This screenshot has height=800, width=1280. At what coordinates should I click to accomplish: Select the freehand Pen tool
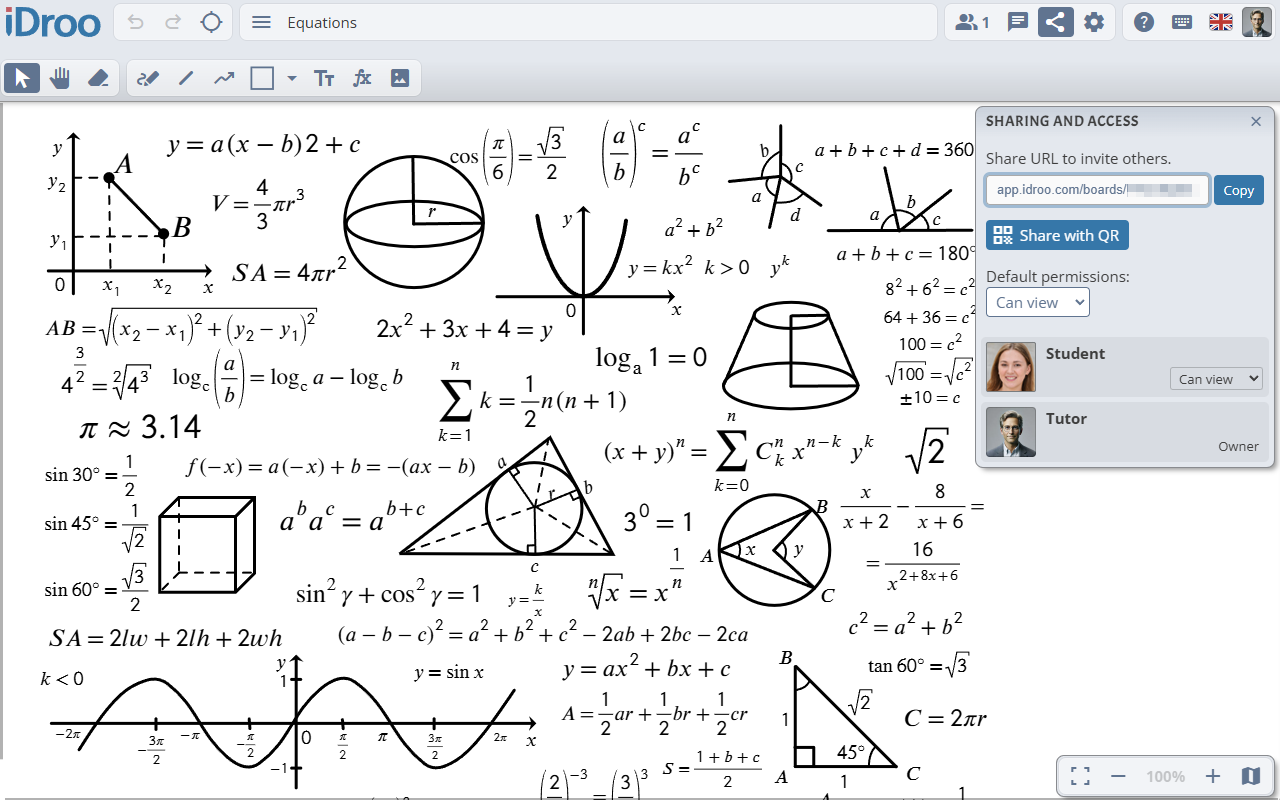(148, 77)
